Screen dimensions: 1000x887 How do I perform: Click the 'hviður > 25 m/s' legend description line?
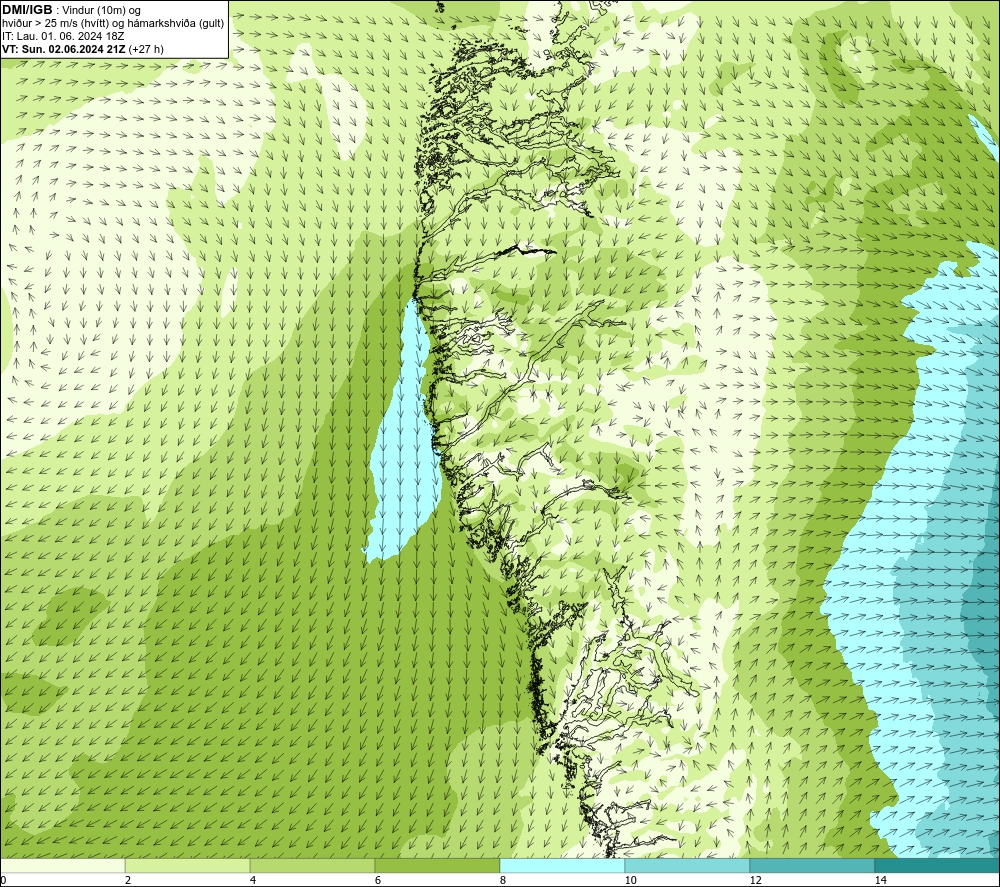point(113,24)
